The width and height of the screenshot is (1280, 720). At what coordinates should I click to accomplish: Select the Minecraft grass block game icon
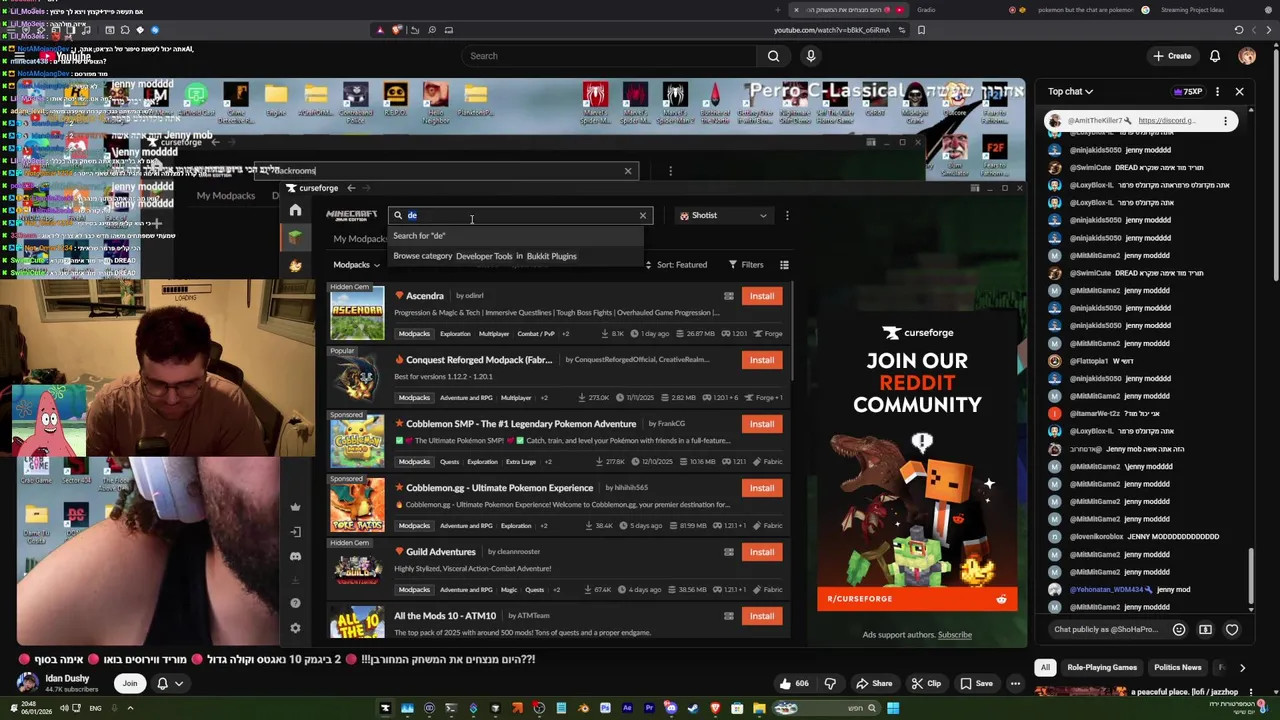point(295,237)
